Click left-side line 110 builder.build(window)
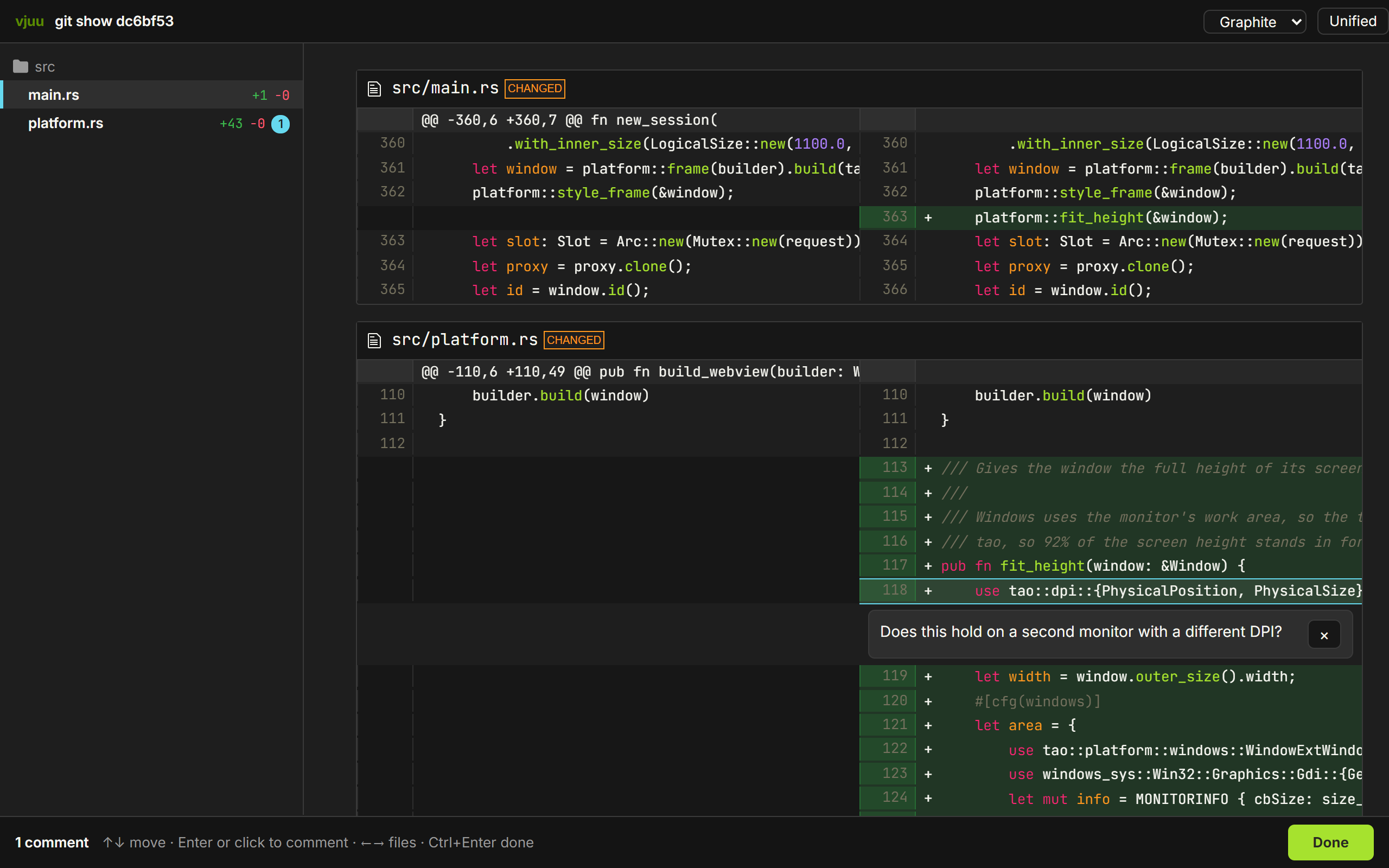The height and width of the screenshot is (868, 1389). [608, 395]
